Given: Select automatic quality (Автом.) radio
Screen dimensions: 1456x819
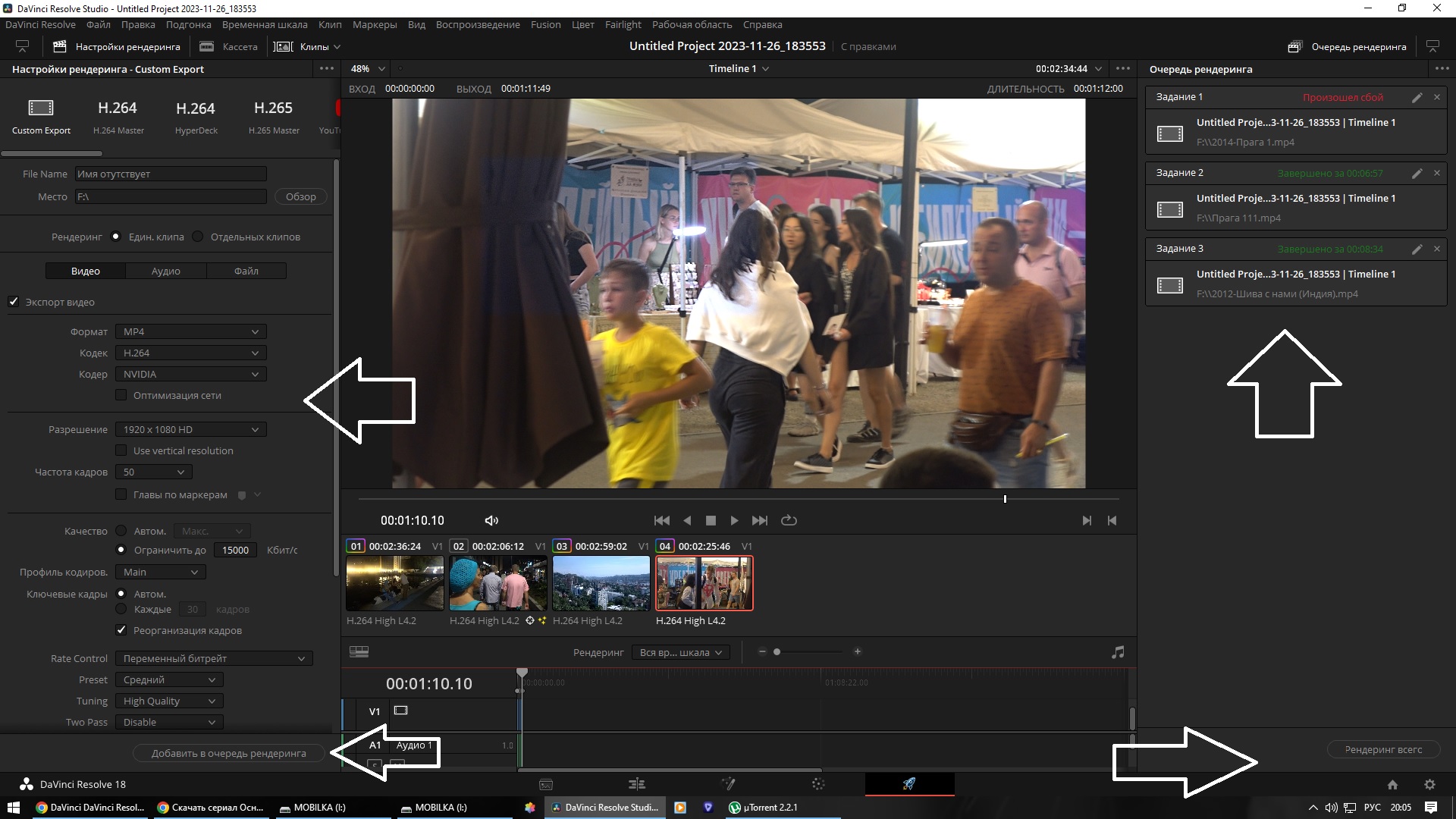Looking at the screenshot, I should 121,531.
